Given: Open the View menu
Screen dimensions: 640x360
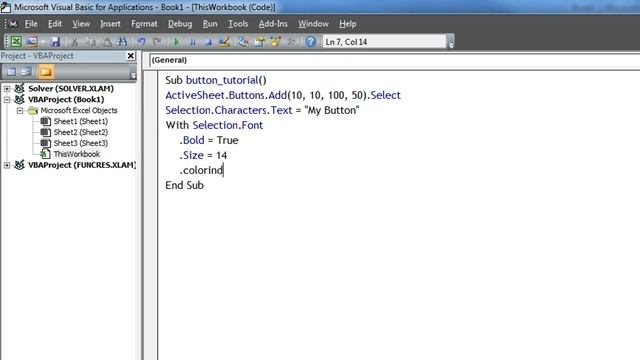Looking at the screenshot, I should click(81, 24).
